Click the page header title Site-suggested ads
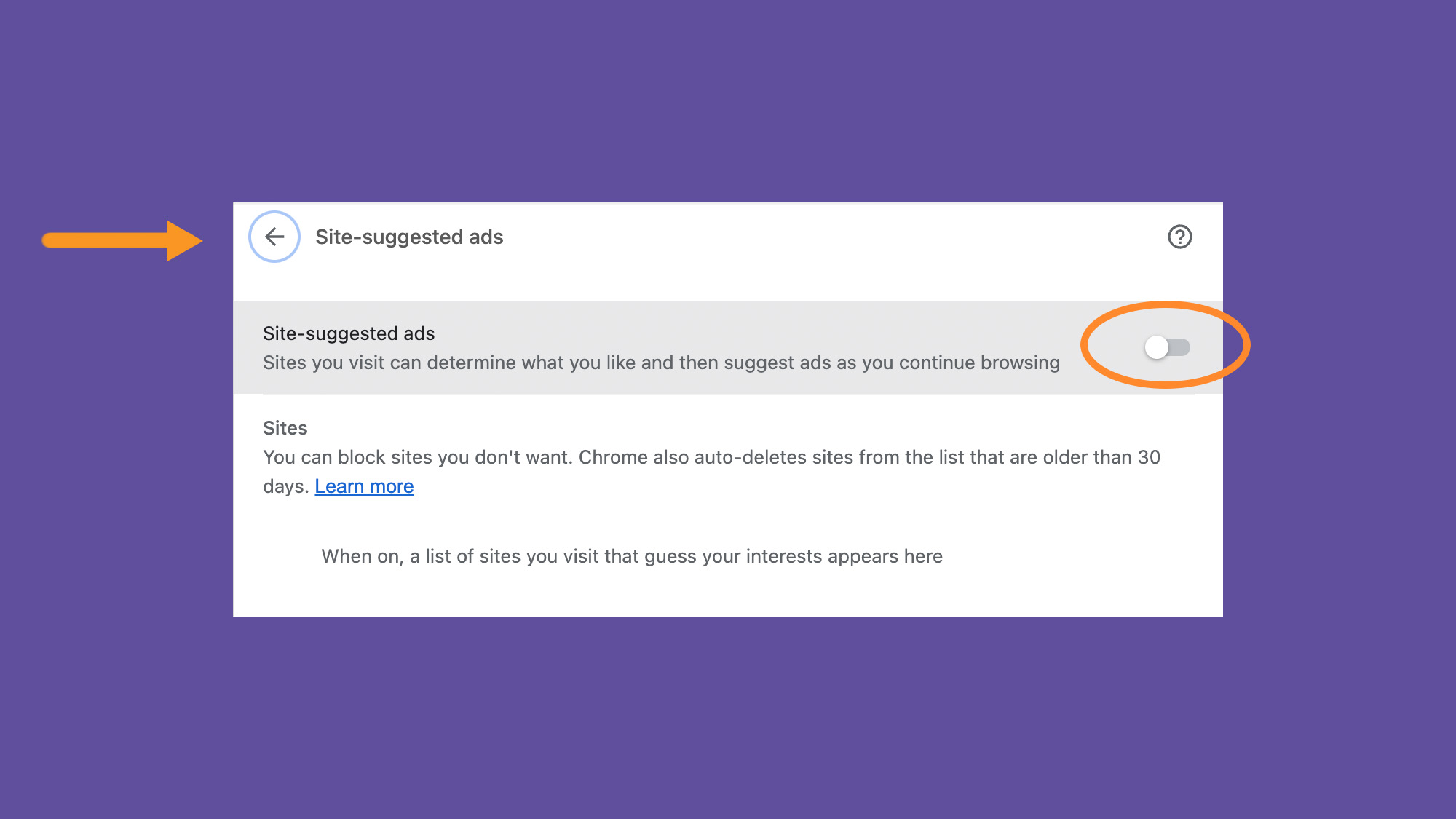 pos(409,237)
